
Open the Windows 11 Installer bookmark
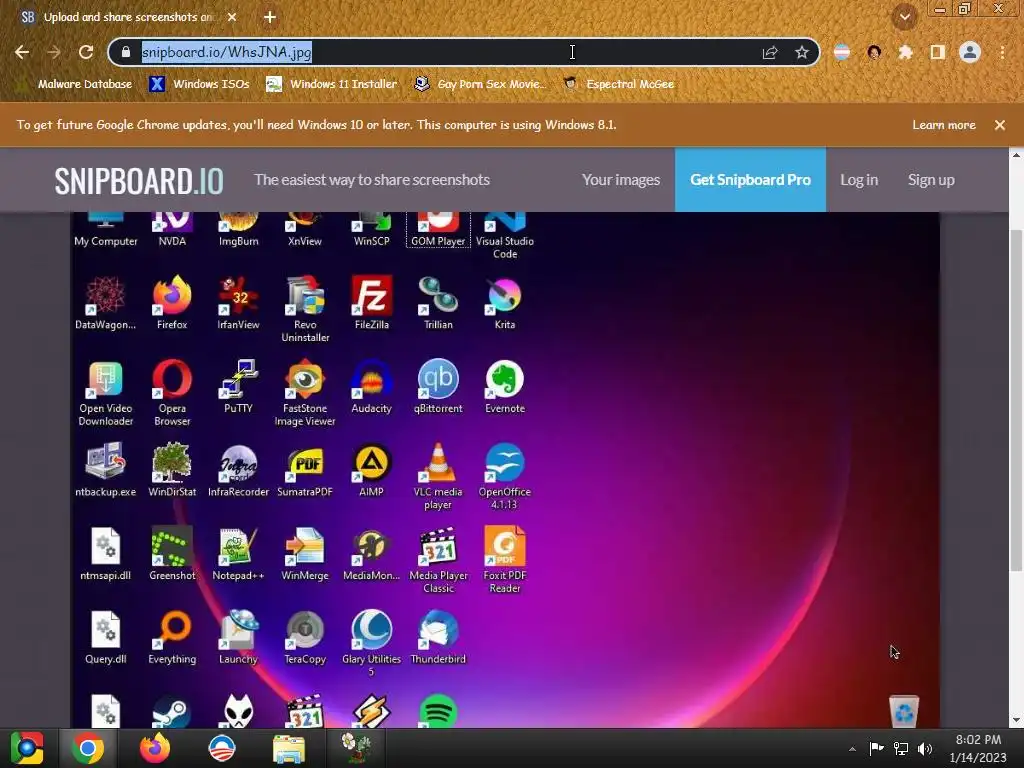coord(332,84)
